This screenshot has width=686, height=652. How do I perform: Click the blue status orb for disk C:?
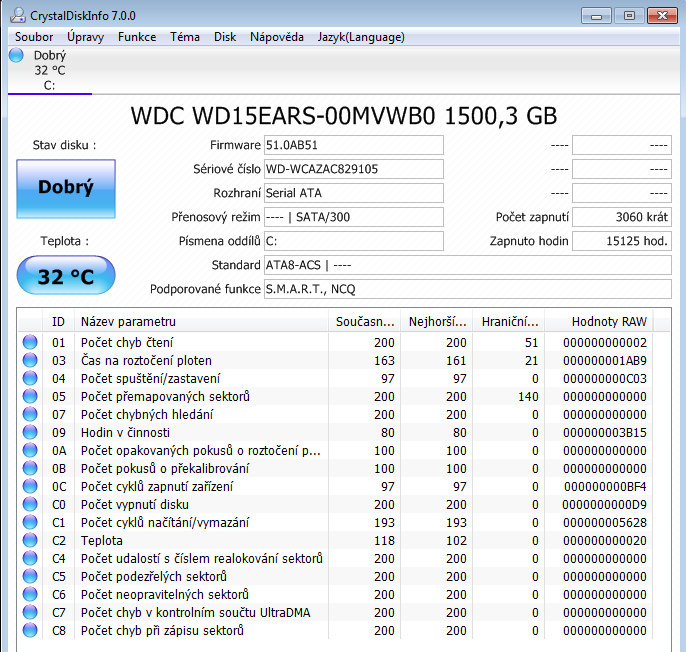click(16, 56)
